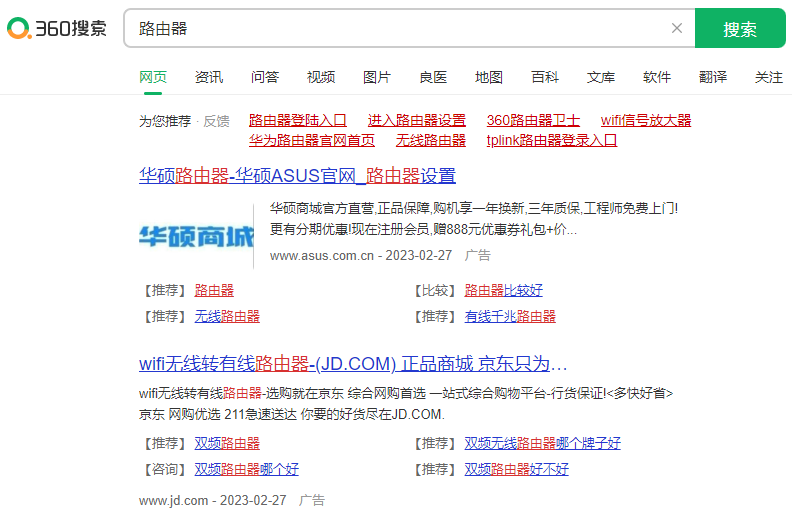
Task: Click the www.jd.com URL text
Action: [x=173, y=500]
